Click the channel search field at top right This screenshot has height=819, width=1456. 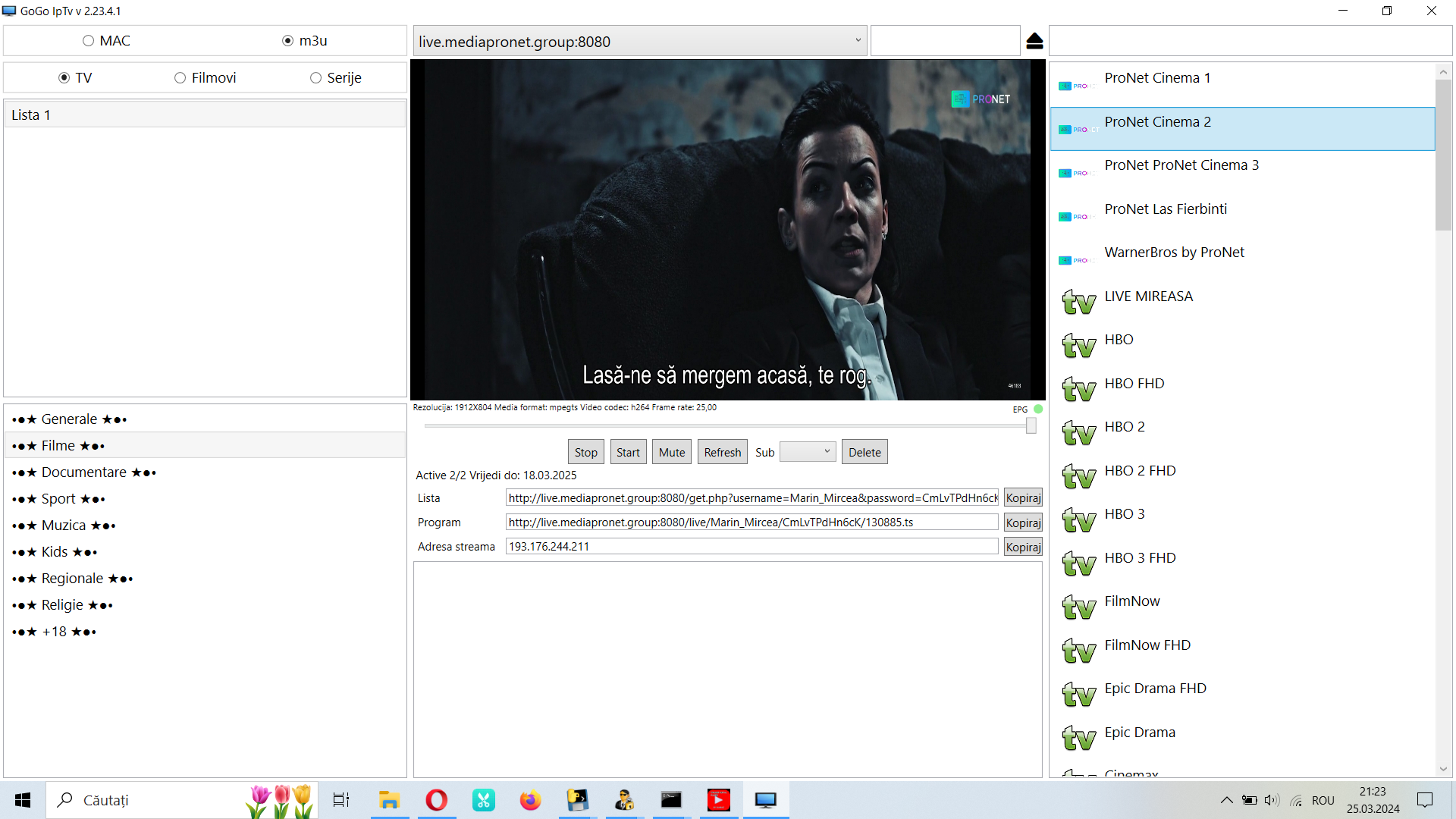pyautogui.click(x=1250, y=41)
